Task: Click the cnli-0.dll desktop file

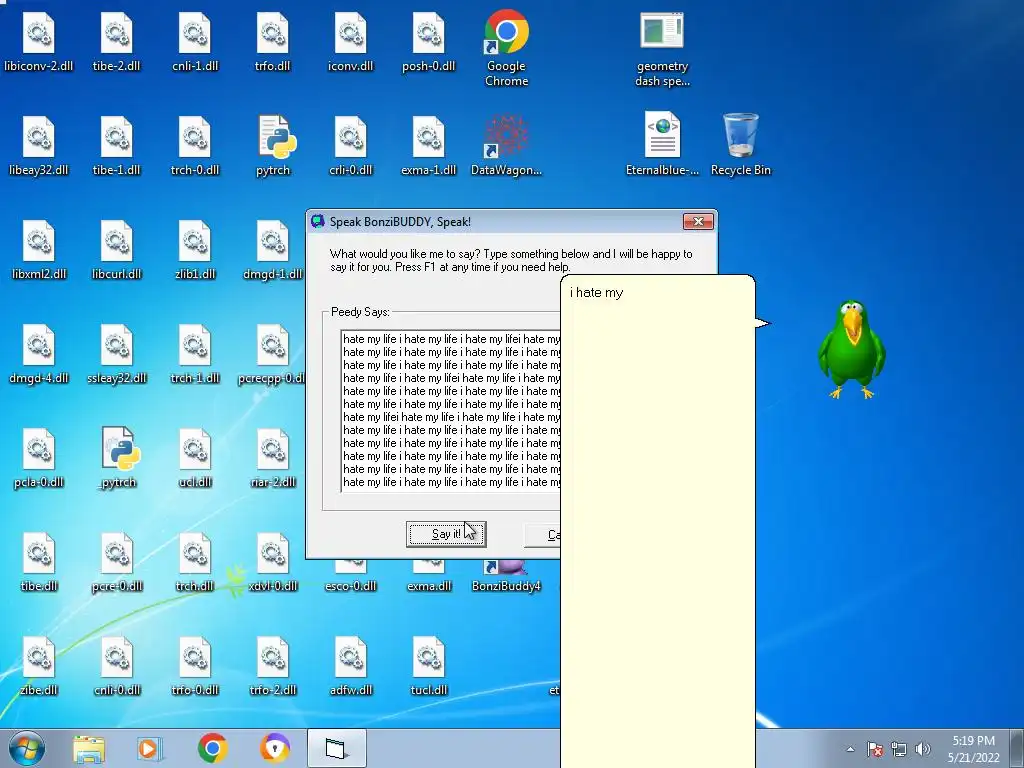Action: pos(116,666)
